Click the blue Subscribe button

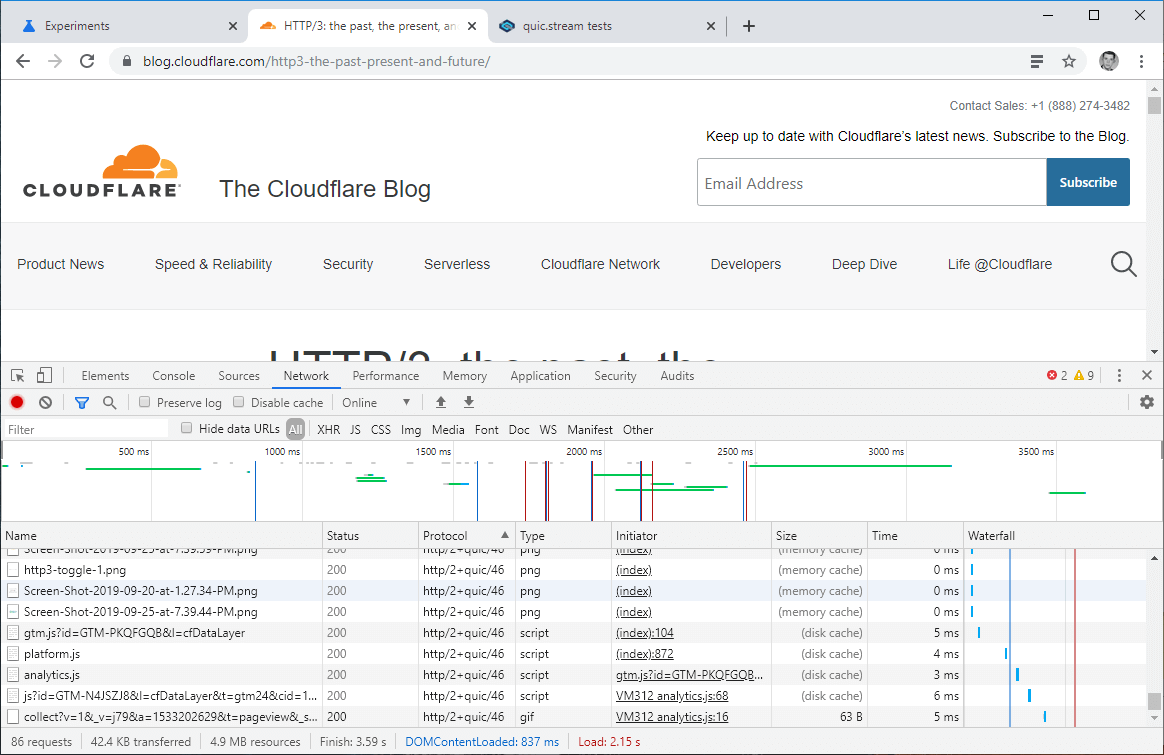pyautogui.click(x=1088, y=183)
